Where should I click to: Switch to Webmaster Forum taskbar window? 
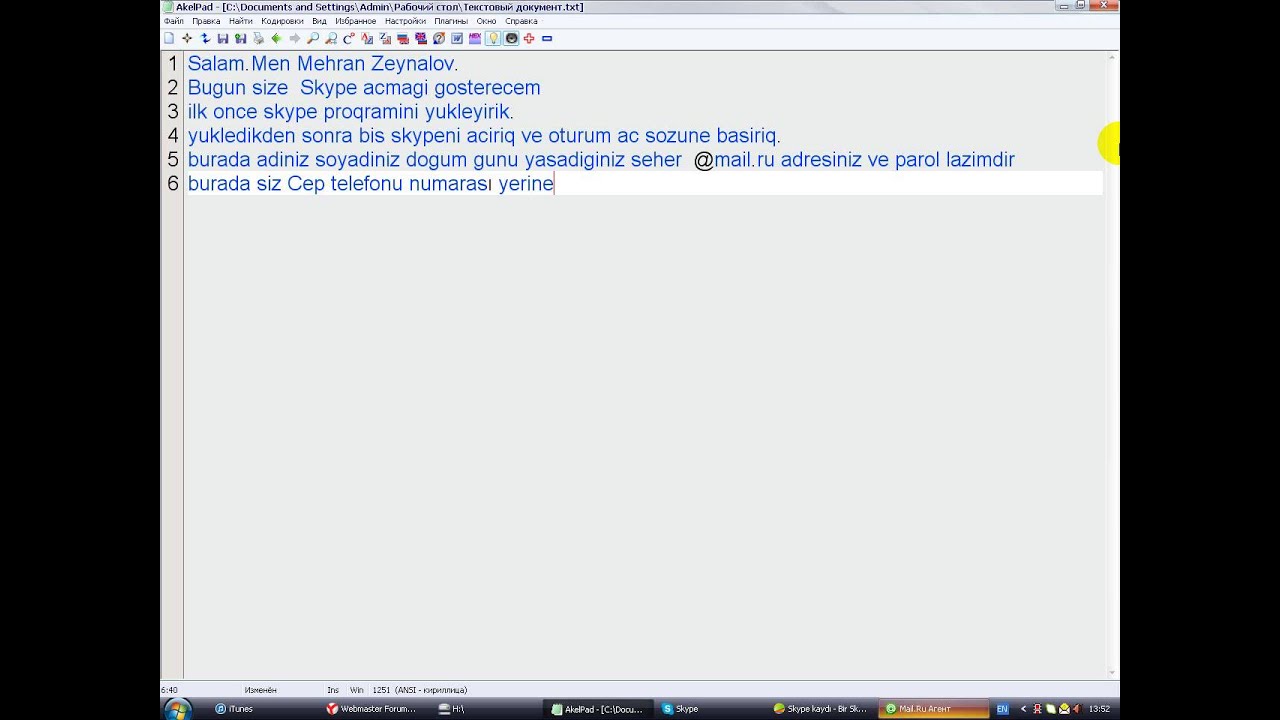(372, 709)
